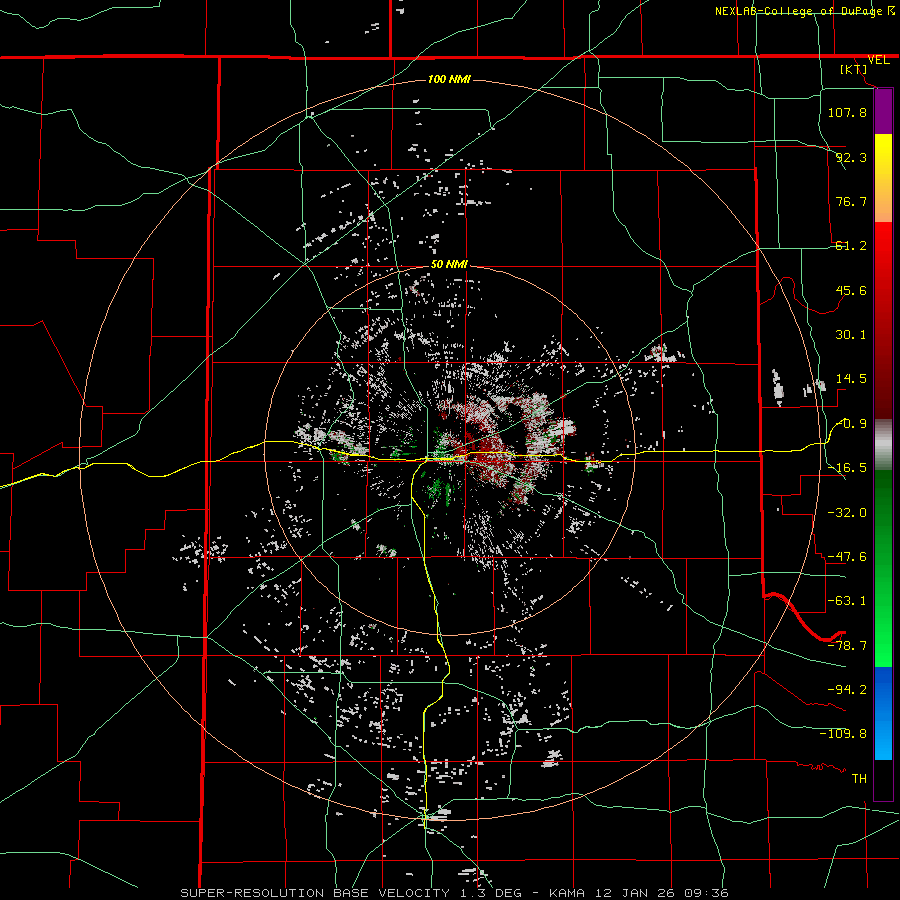Select the 76.7 scale value
This screenshot has height=900, width=900.
[851, 201]
